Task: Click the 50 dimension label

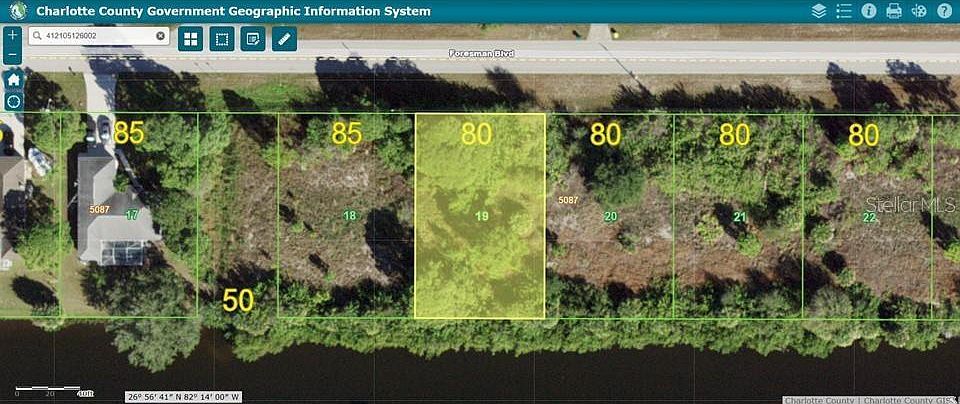Action: tap(238, 301)
